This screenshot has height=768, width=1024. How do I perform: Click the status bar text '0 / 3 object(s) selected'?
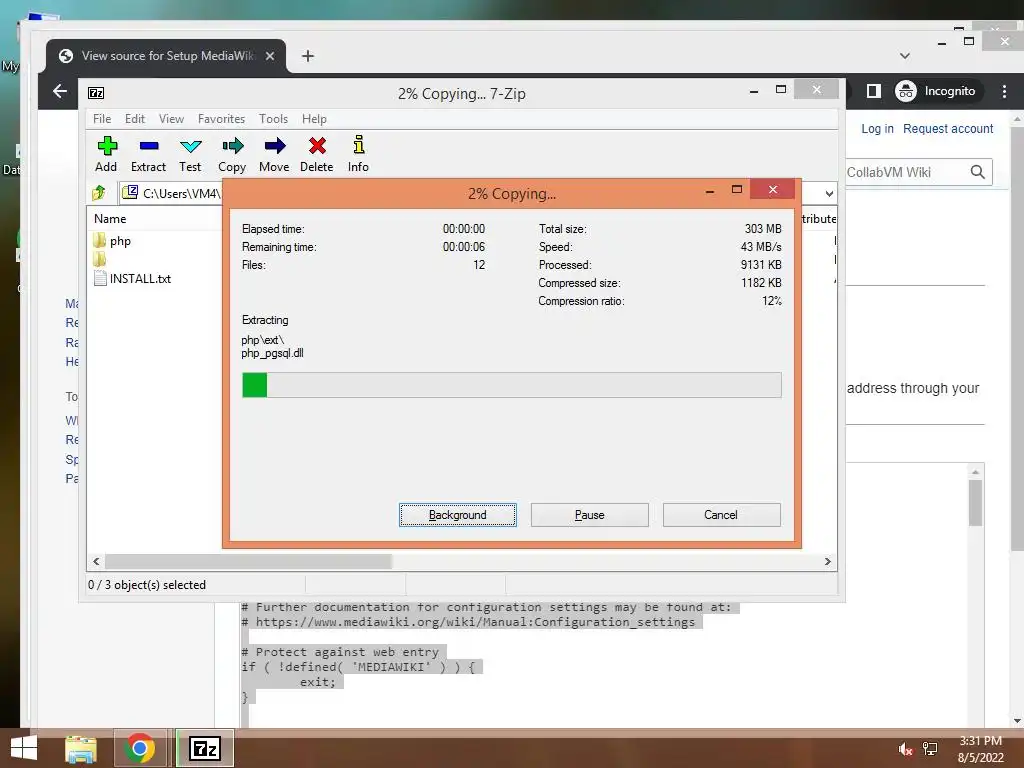(147, 585)
